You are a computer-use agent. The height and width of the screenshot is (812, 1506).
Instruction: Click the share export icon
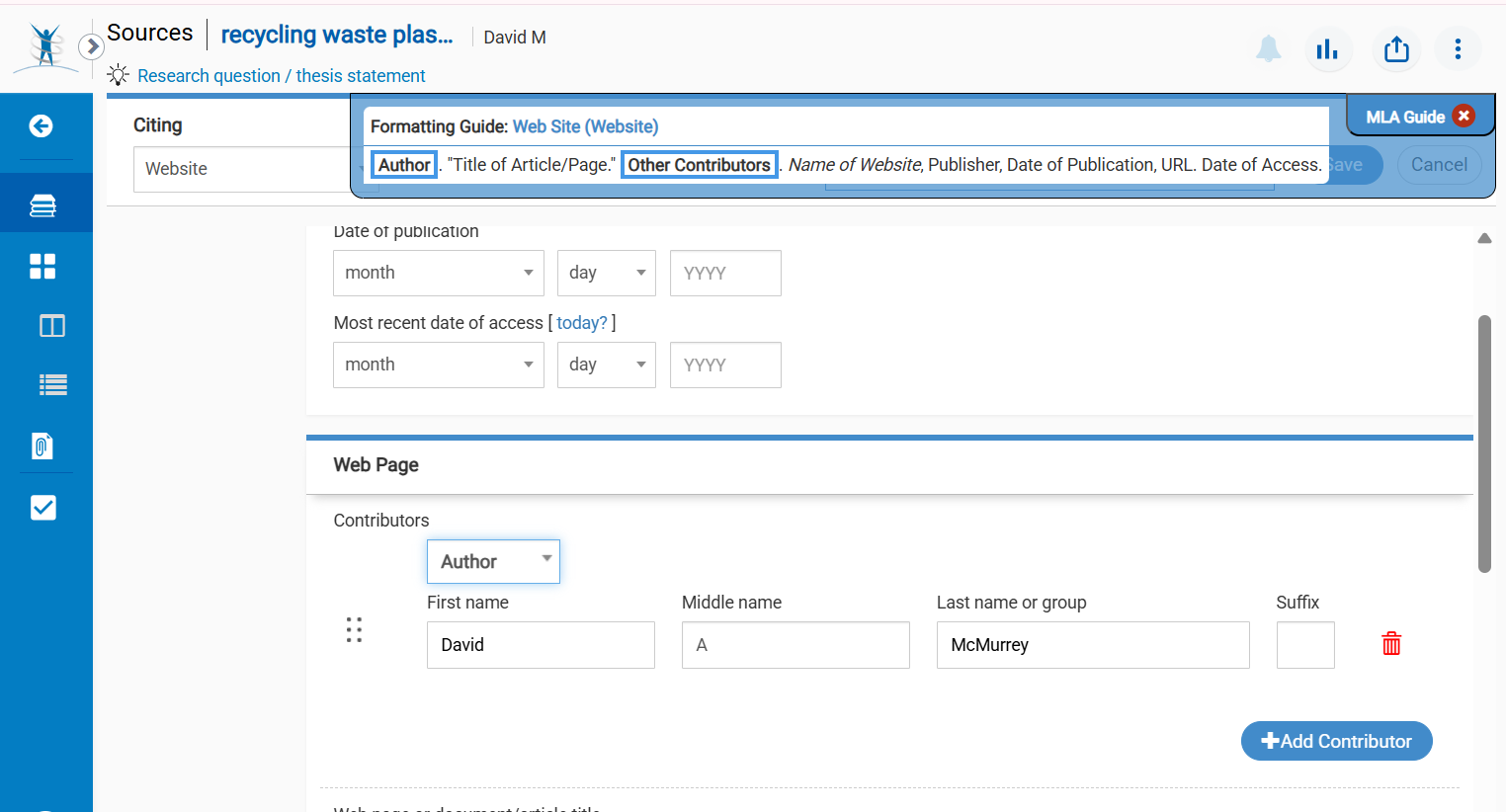[x=1396, y=48]
